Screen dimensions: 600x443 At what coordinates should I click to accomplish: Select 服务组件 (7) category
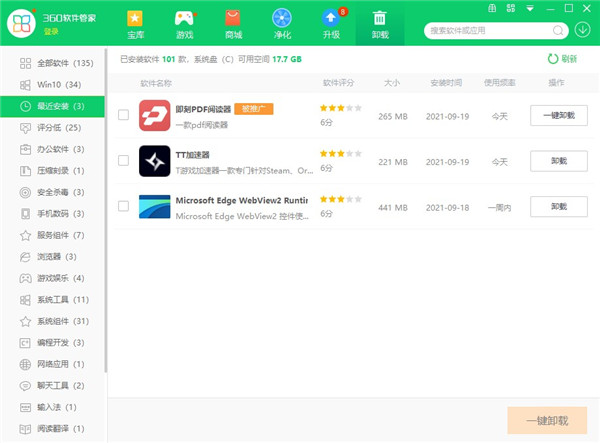point(52,235)
